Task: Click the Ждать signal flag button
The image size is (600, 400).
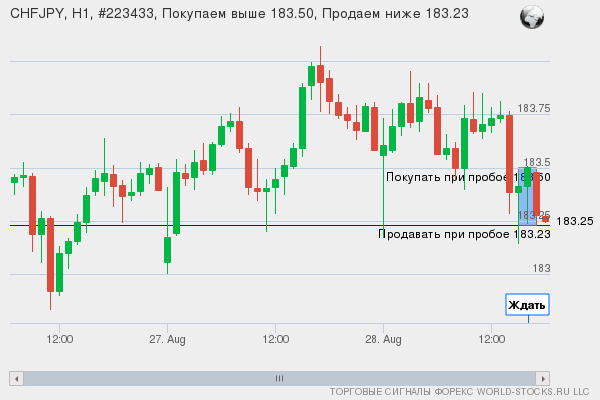Action: click(527, 305)
